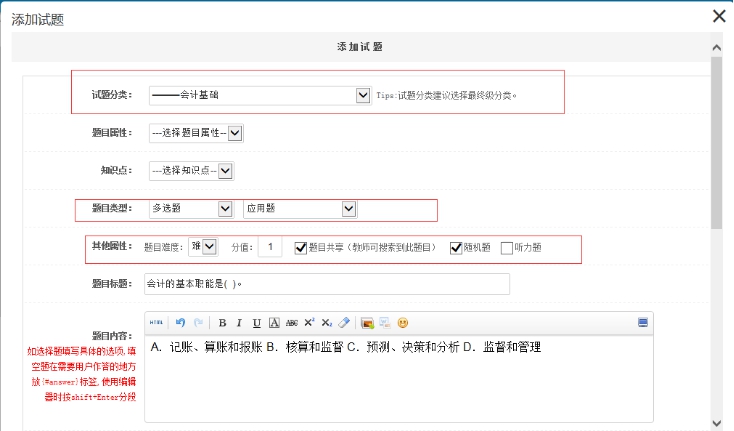Uncheck the 随机题 checkbox
The height and width of the screenshot is (431, 734).
point(455,248)
